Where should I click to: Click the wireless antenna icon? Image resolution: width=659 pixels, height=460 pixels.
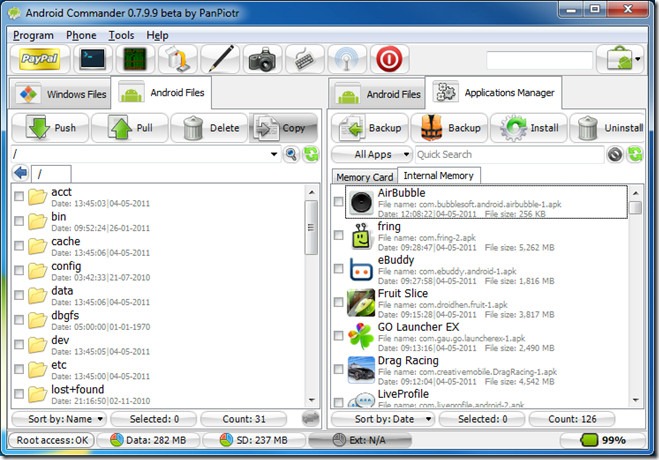(347, 59)
